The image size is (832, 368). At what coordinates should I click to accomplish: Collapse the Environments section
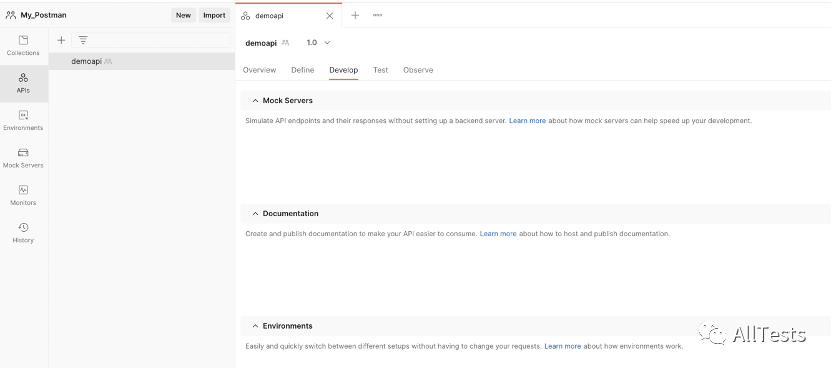(255, 326)
